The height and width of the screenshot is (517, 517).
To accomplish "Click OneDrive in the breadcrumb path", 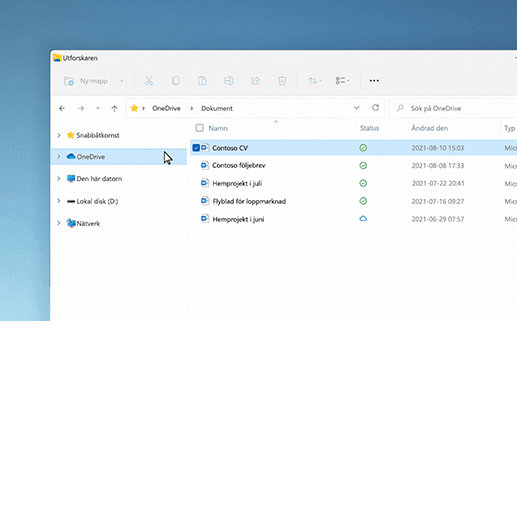I will [166, 108].
